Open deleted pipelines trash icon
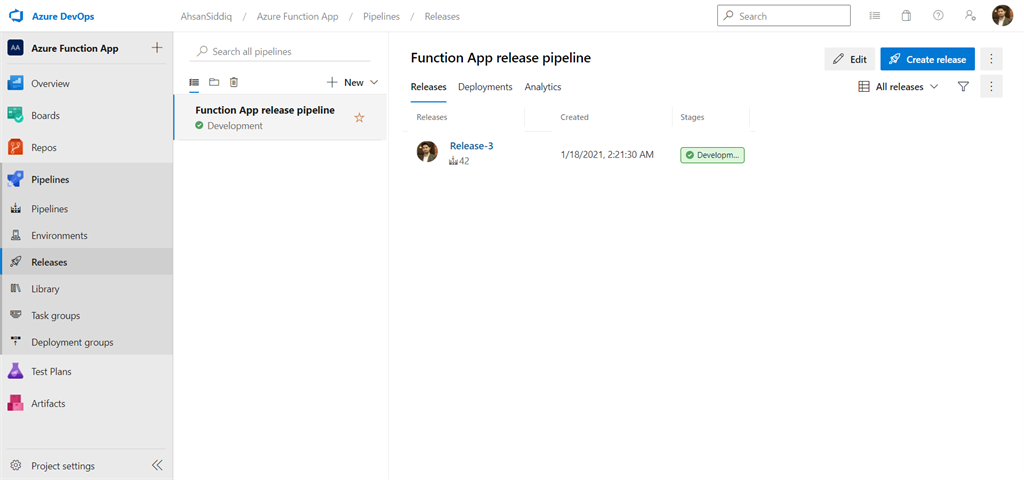The image size is (1024, 480). [x=234, y=82]
